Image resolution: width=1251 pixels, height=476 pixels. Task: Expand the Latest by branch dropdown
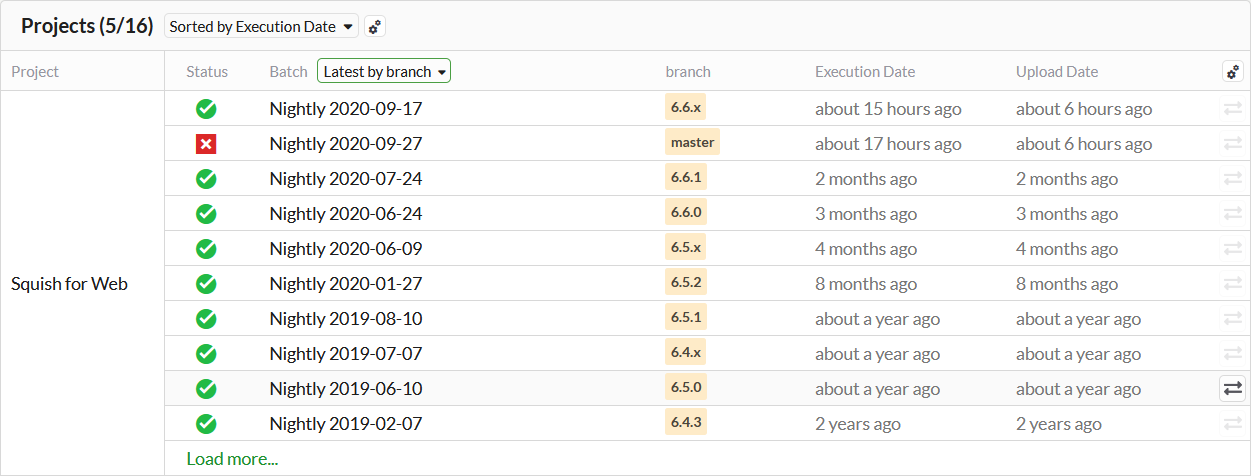tap(384, 72)
